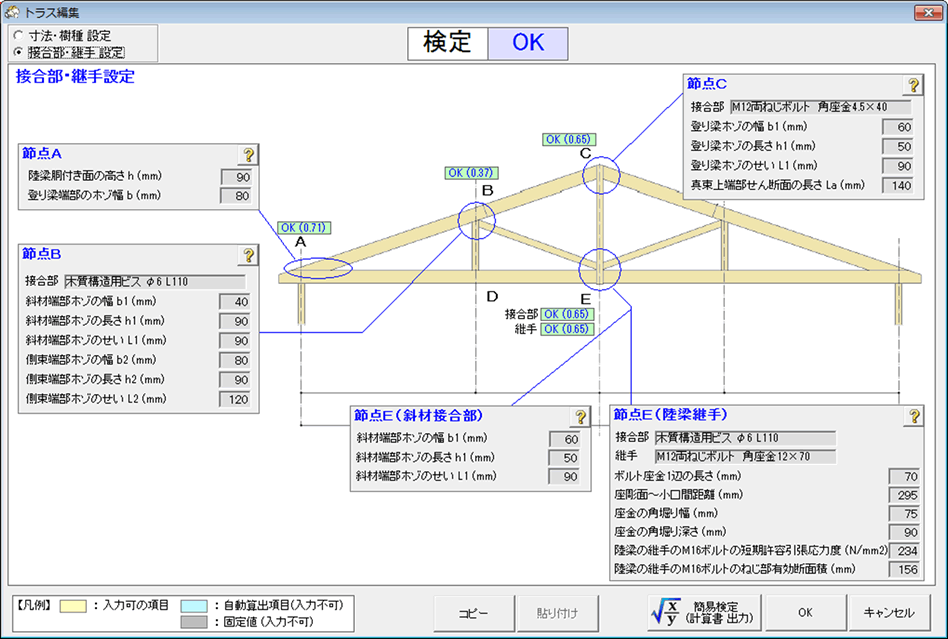Screen dimensions: 948x639
Task: Click the キャンセル button
Action: (889, 613)
